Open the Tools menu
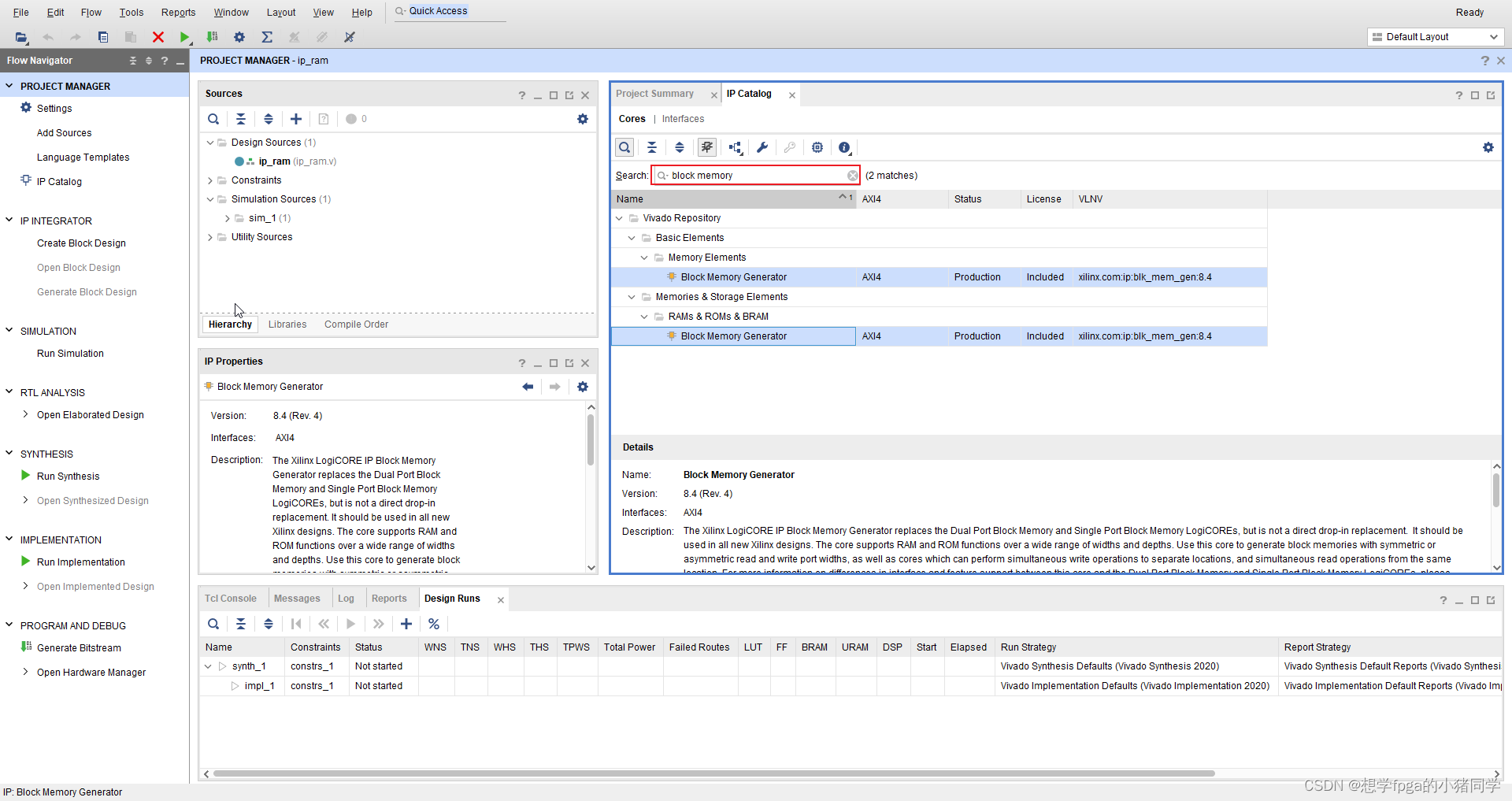Screen dimensions: 1512x801 click(132, 12)
